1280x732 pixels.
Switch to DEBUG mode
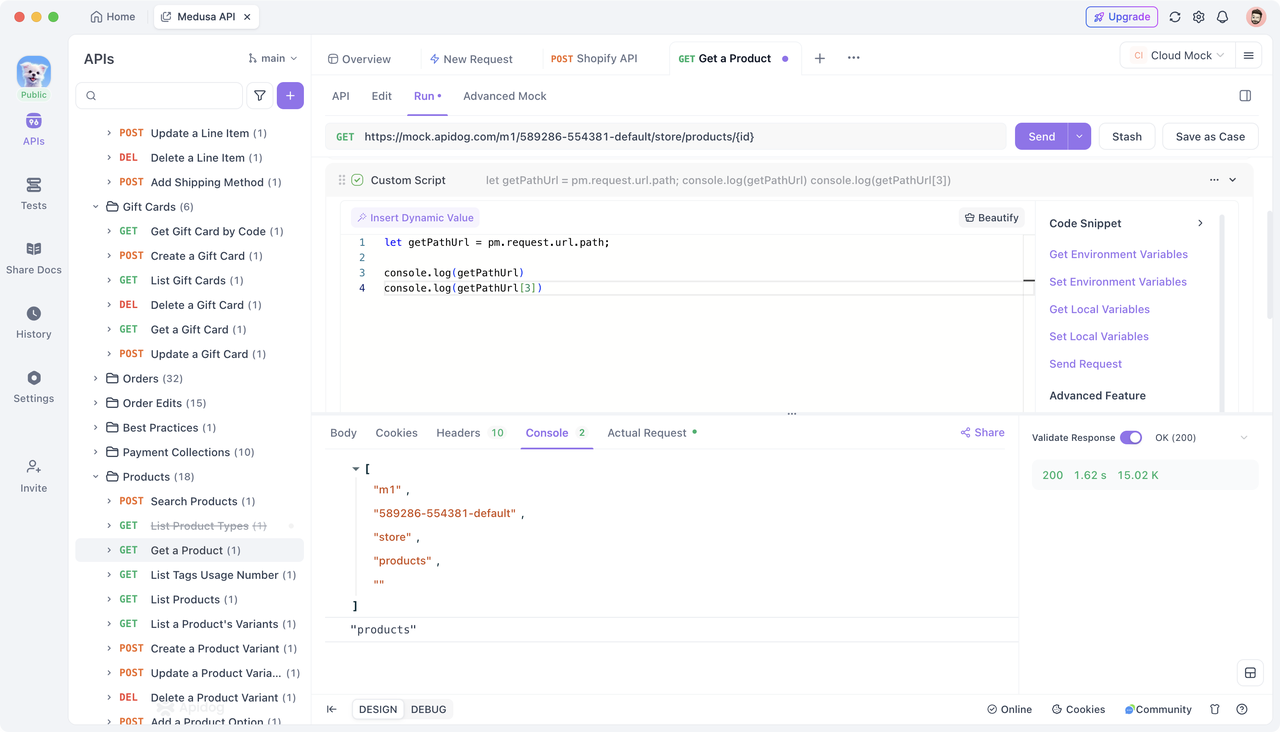(429, 709)
